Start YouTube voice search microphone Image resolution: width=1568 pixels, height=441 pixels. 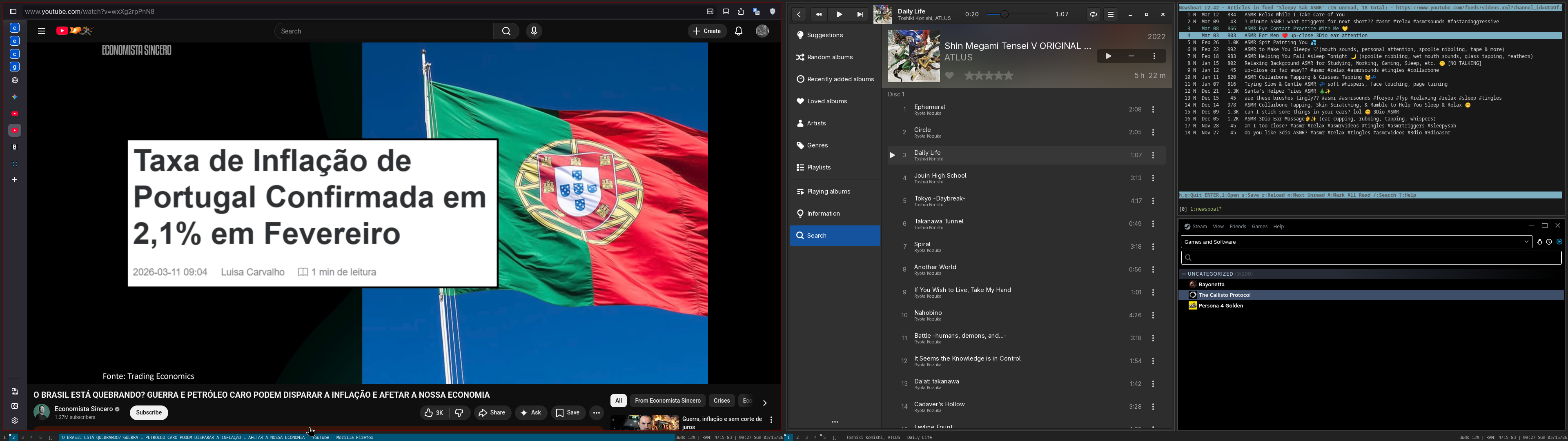click(x=534, y=31)
